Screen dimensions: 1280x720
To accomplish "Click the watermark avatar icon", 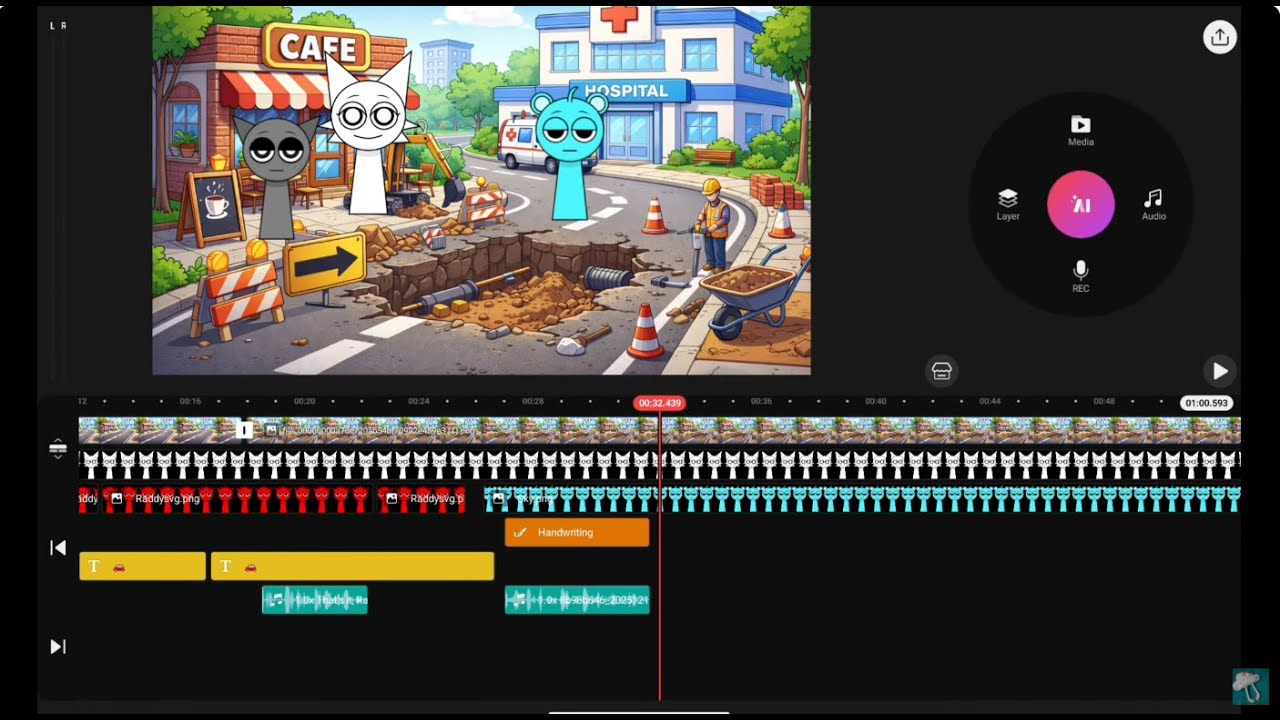I will coord(1248,686).
